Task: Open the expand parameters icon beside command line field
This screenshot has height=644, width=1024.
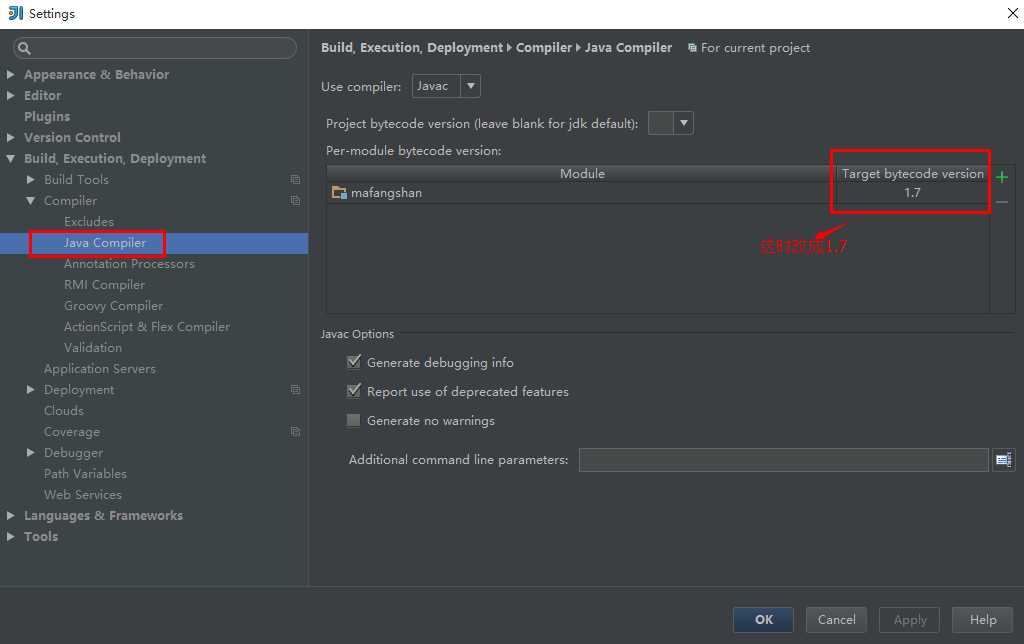Action: (x=1004, y=460)
